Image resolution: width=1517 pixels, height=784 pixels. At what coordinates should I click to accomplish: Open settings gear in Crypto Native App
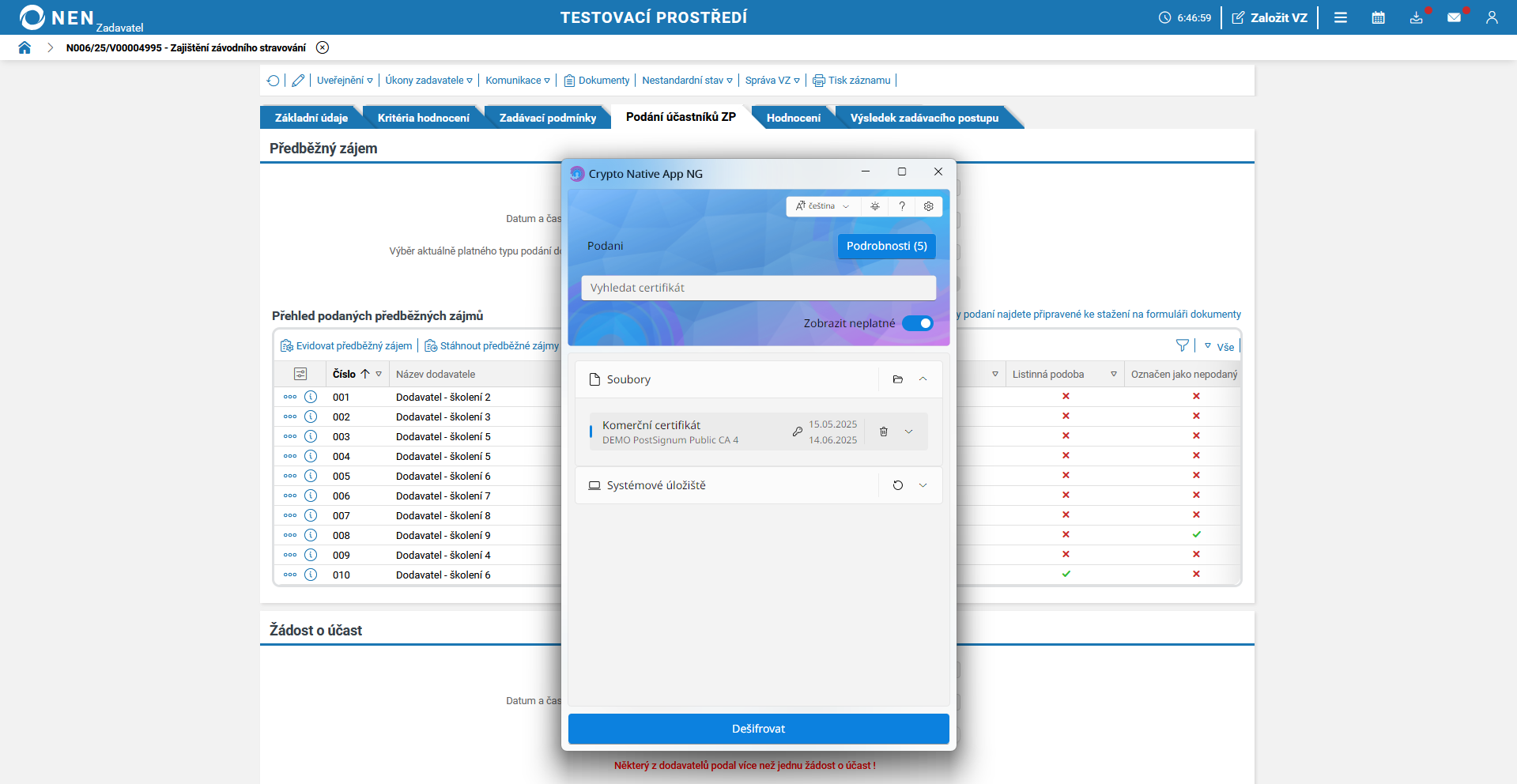pyautogui.click(x=929, y=206)
